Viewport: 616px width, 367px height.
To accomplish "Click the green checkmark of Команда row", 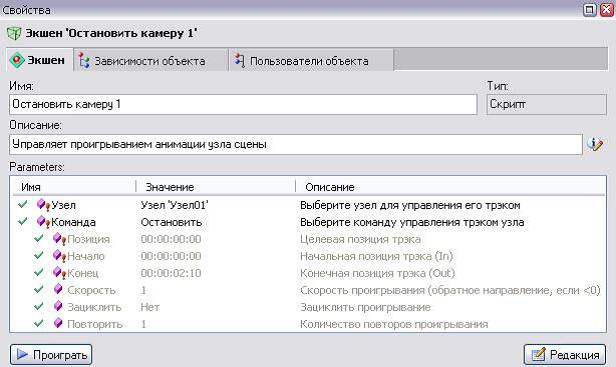I will point(23,221).
